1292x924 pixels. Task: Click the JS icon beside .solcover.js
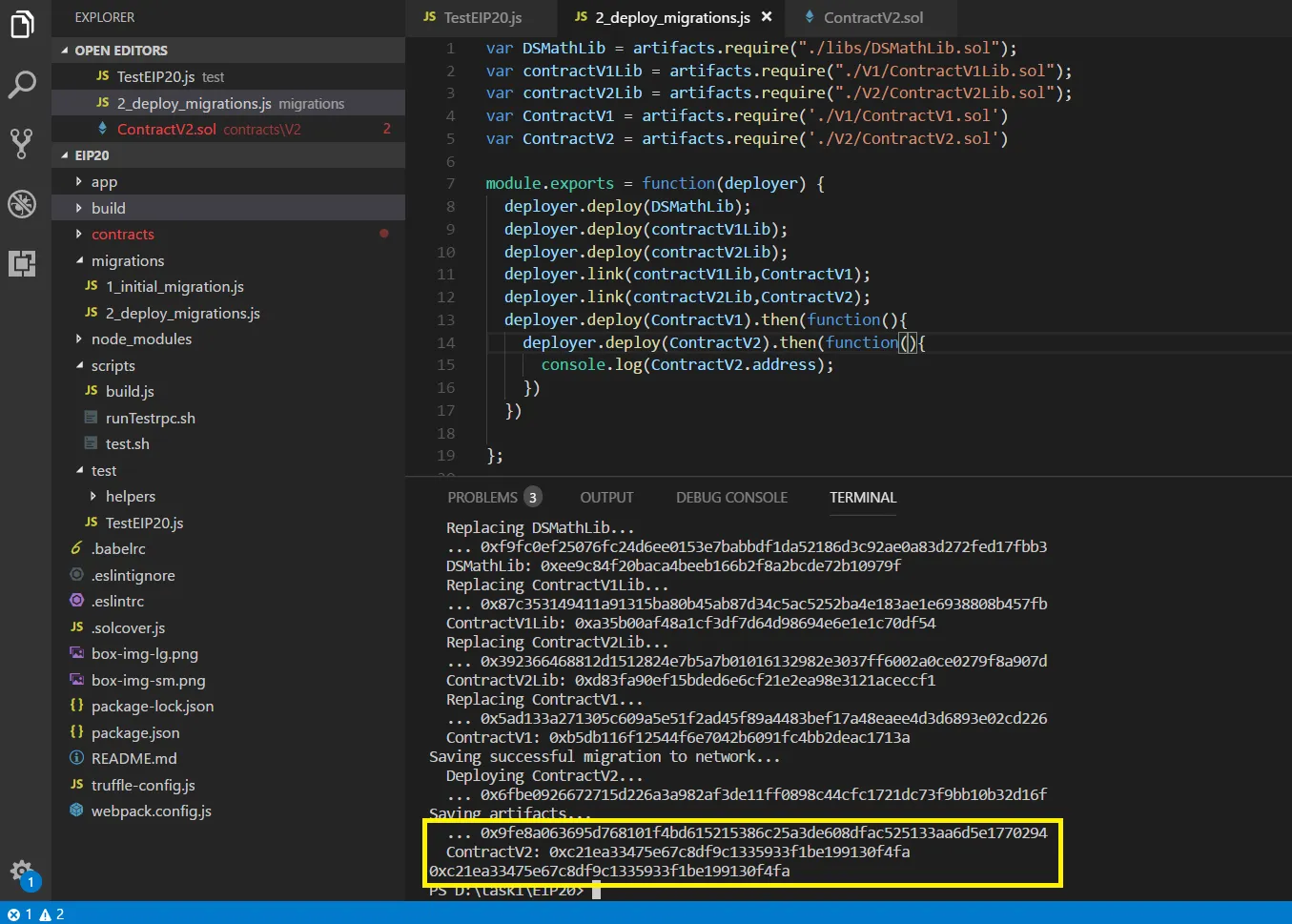pyautogui.click(x=76, y=627)
